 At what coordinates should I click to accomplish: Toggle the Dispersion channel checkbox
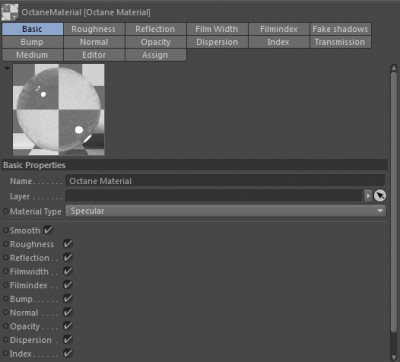coord(68,339)
